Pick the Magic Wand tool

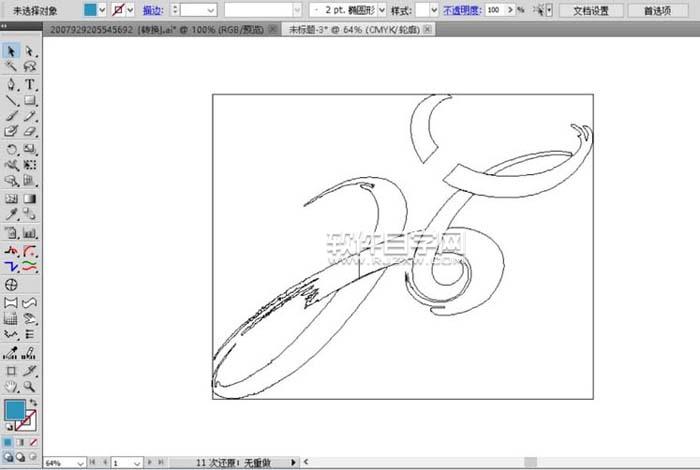pyautogui.click(x=11, y=67)
